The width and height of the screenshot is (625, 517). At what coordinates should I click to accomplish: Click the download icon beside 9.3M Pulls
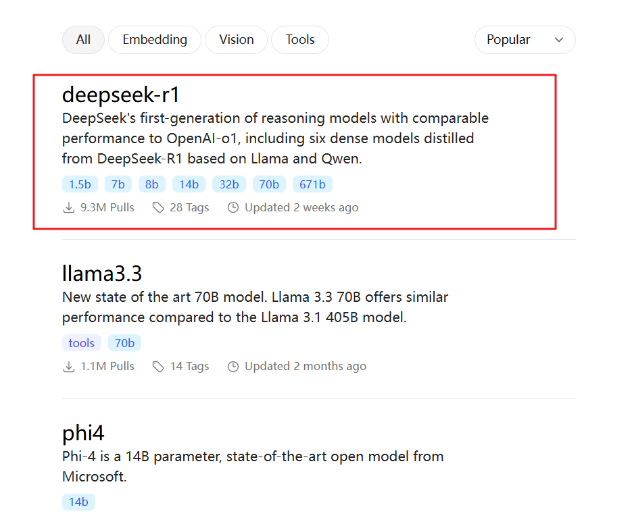point(69,208)
